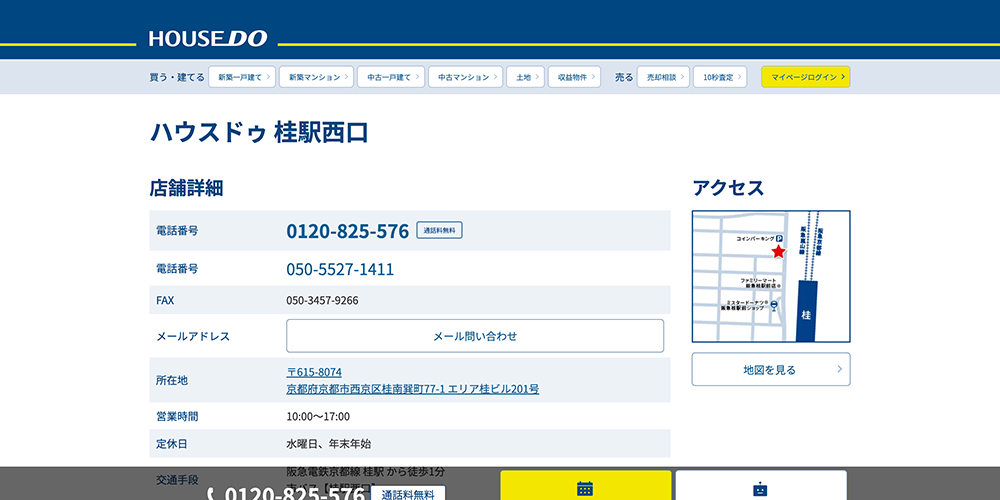Click the 通話料無料 badge beside 0120 number

(x=439, y=230)
